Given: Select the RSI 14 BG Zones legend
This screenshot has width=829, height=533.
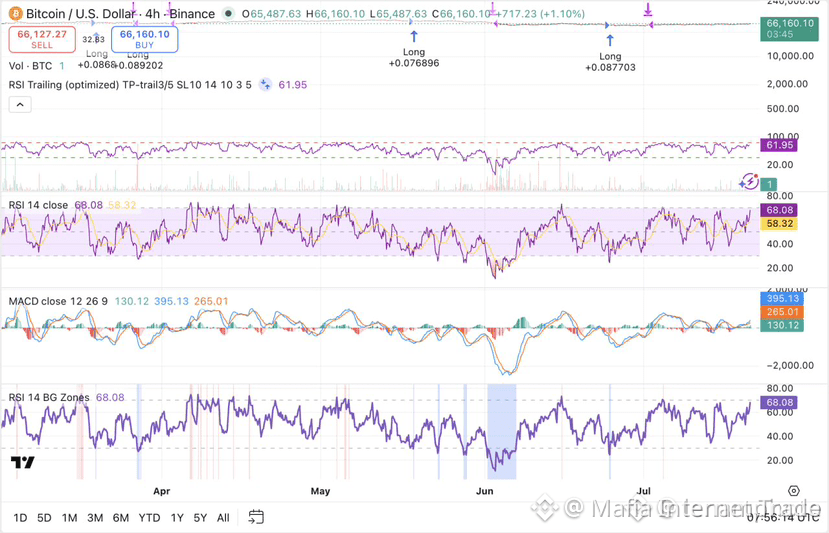Looking at the screenshot, I should [49, 397].
